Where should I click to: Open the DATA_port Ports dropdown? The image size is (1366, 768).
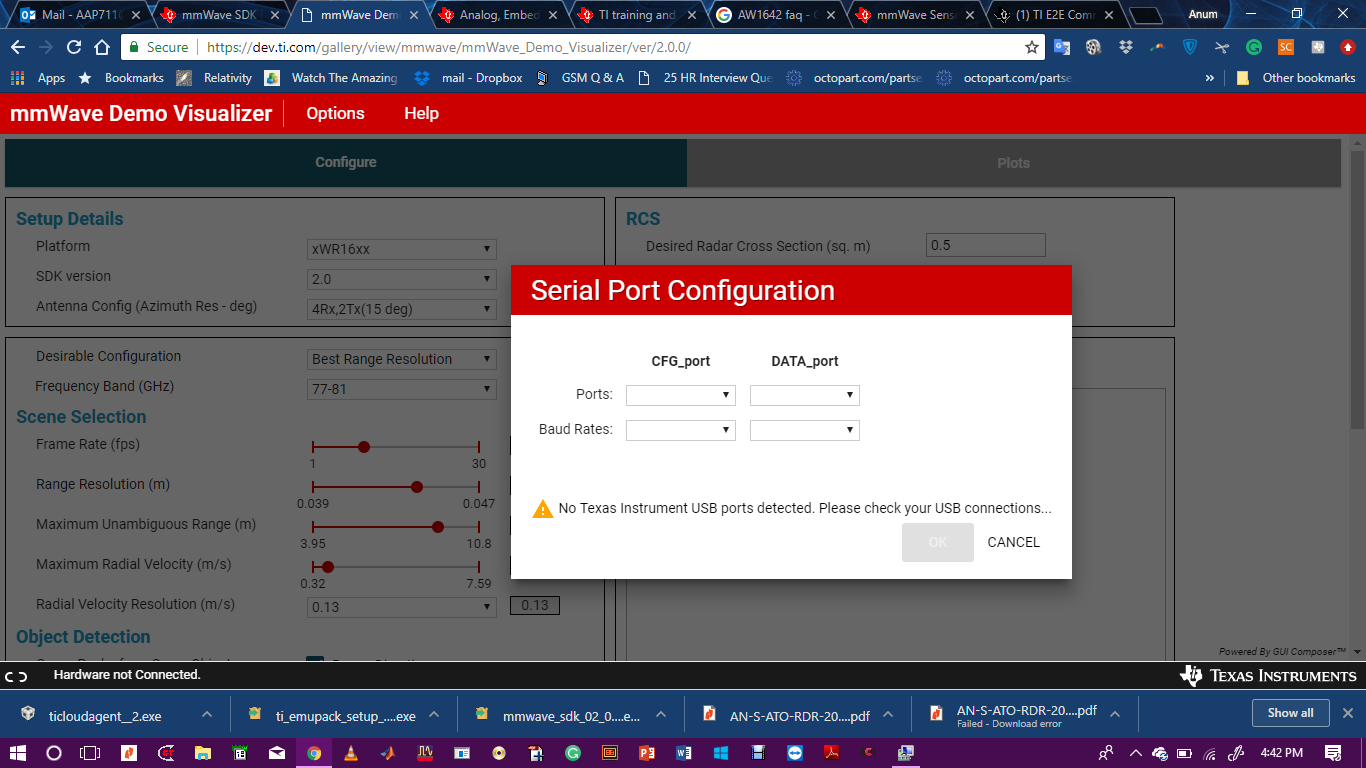click(x=805, y=395)
